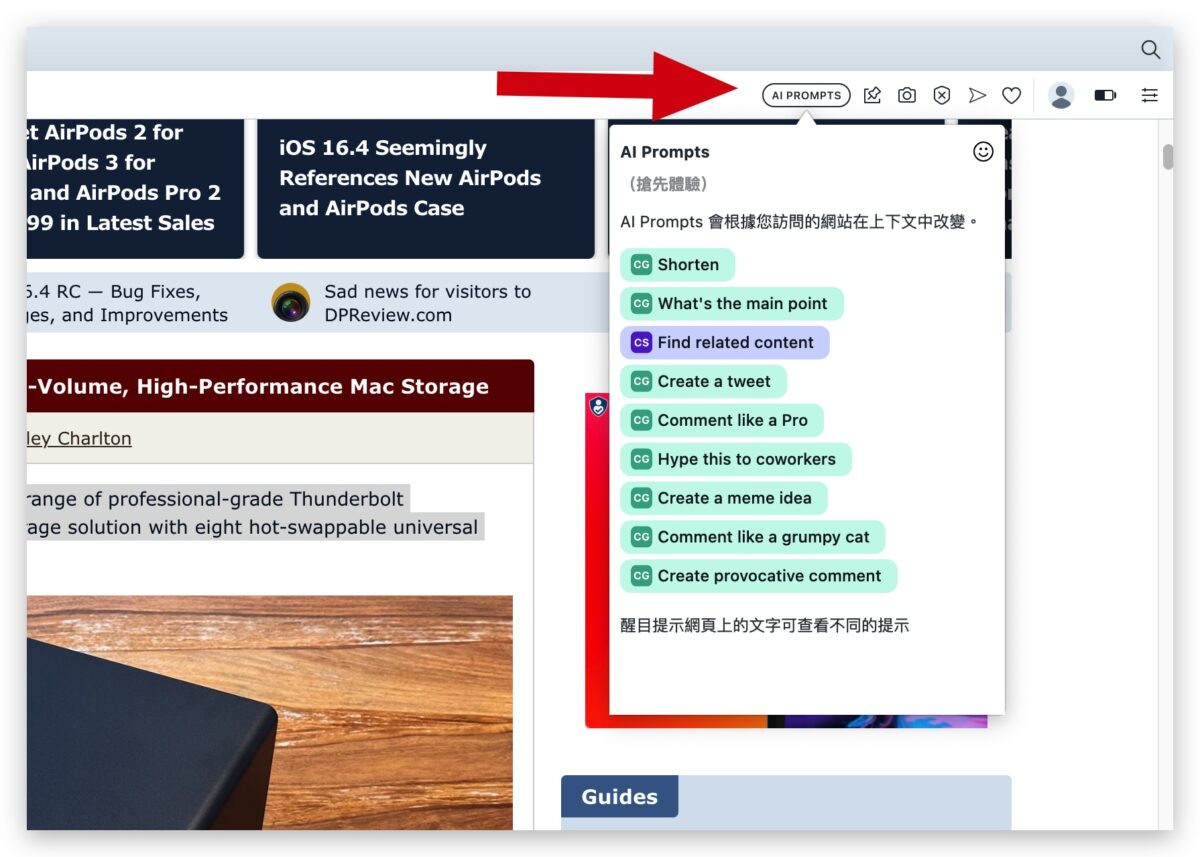Open the Guides section tab
1200x857 pixels.
click(619, 797)
